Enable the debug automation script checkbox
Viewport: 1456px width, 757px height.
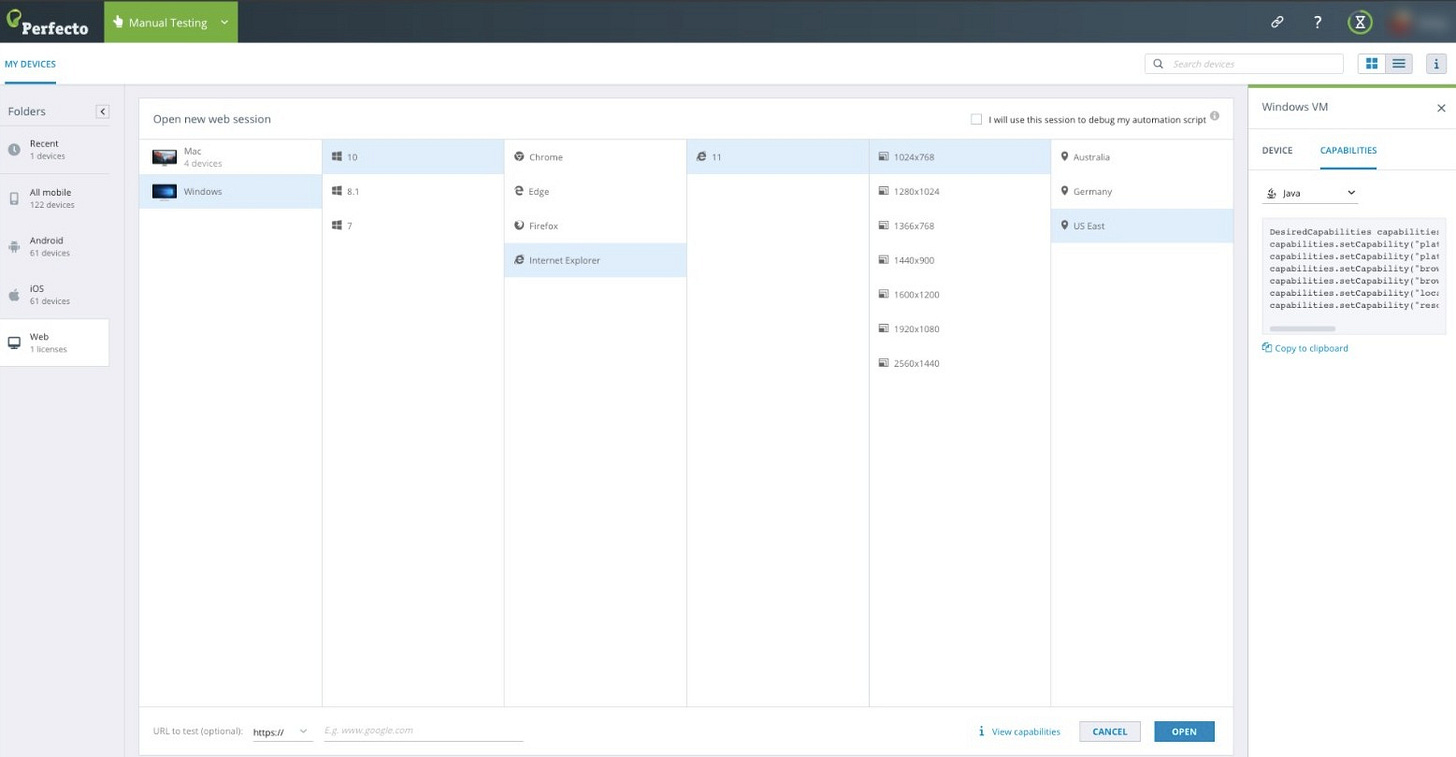click(976, 119)
